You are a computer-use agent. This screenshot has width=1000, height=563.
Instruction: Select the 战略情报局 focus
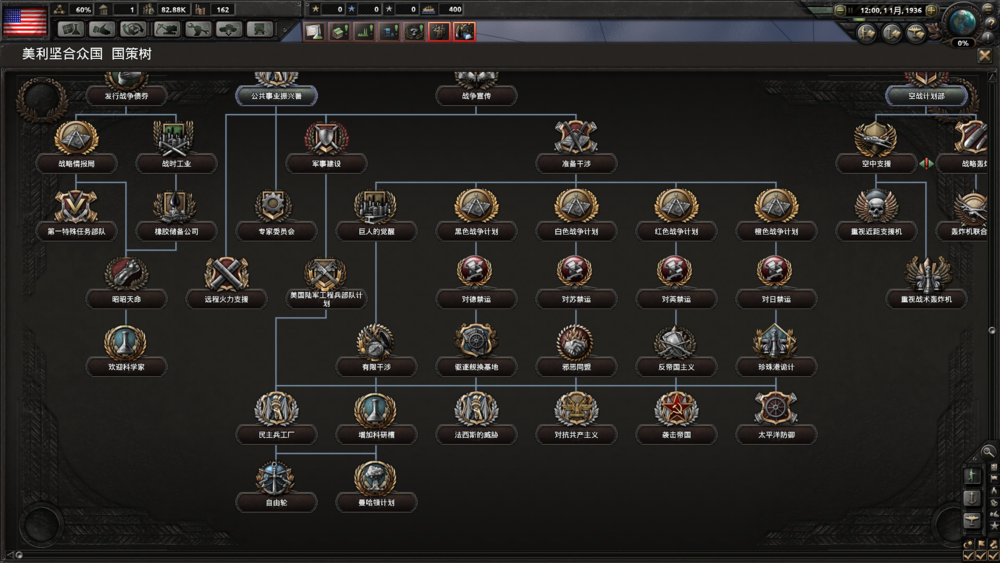76,147
